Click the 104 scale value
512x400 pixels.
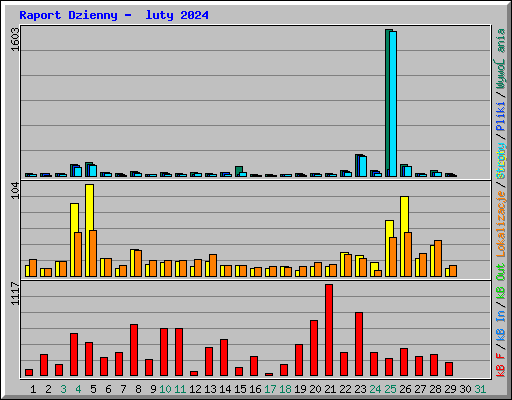(15, 190)
